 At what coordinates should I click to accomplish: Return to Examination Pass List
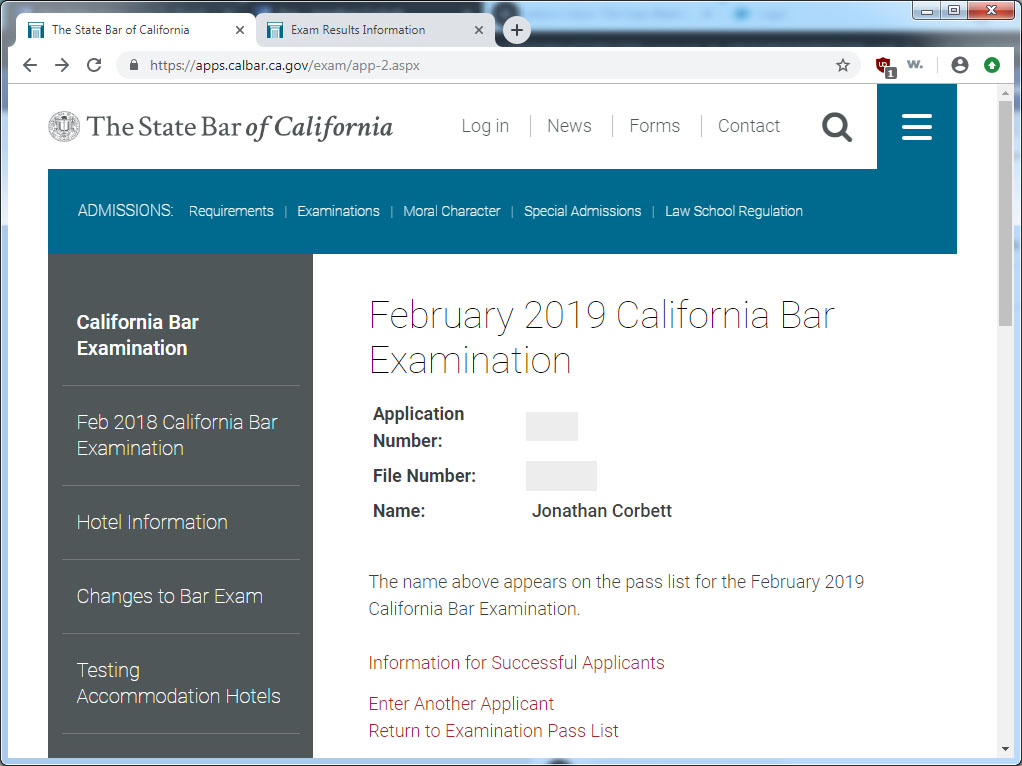(493, 731)
